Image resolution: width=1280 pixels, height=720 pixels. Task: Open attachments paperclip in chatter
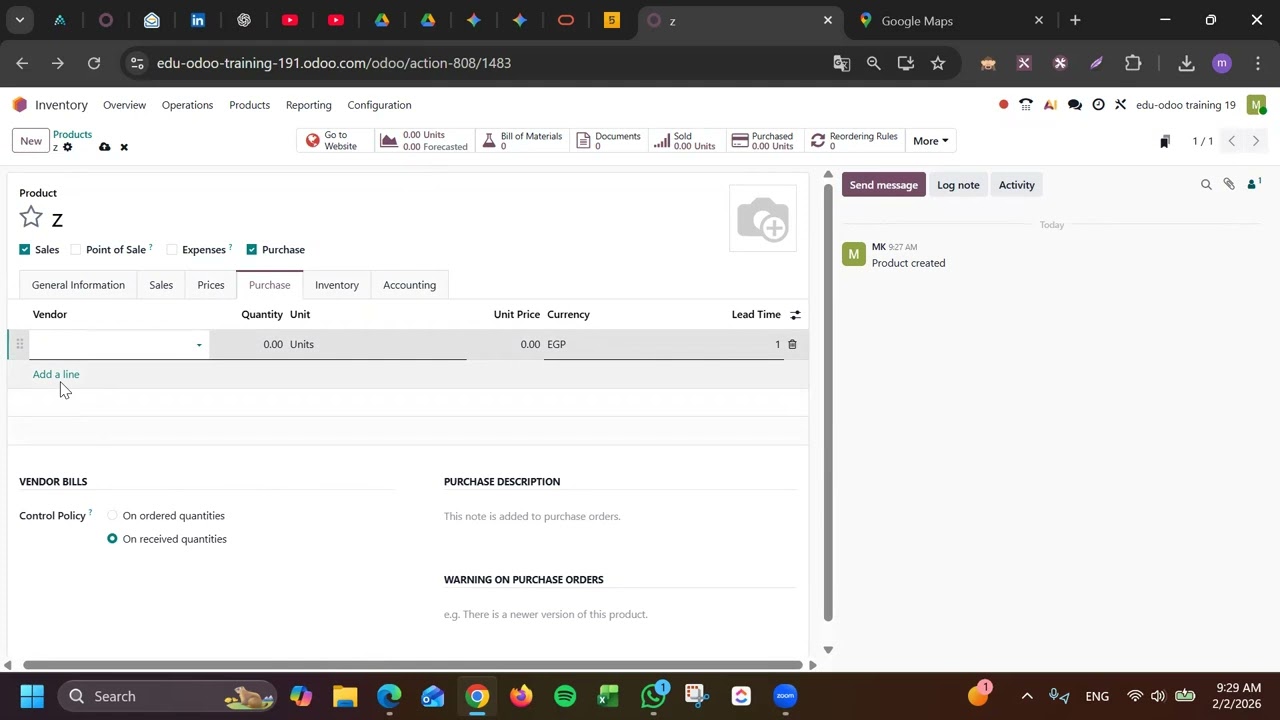click(1229, 184)
